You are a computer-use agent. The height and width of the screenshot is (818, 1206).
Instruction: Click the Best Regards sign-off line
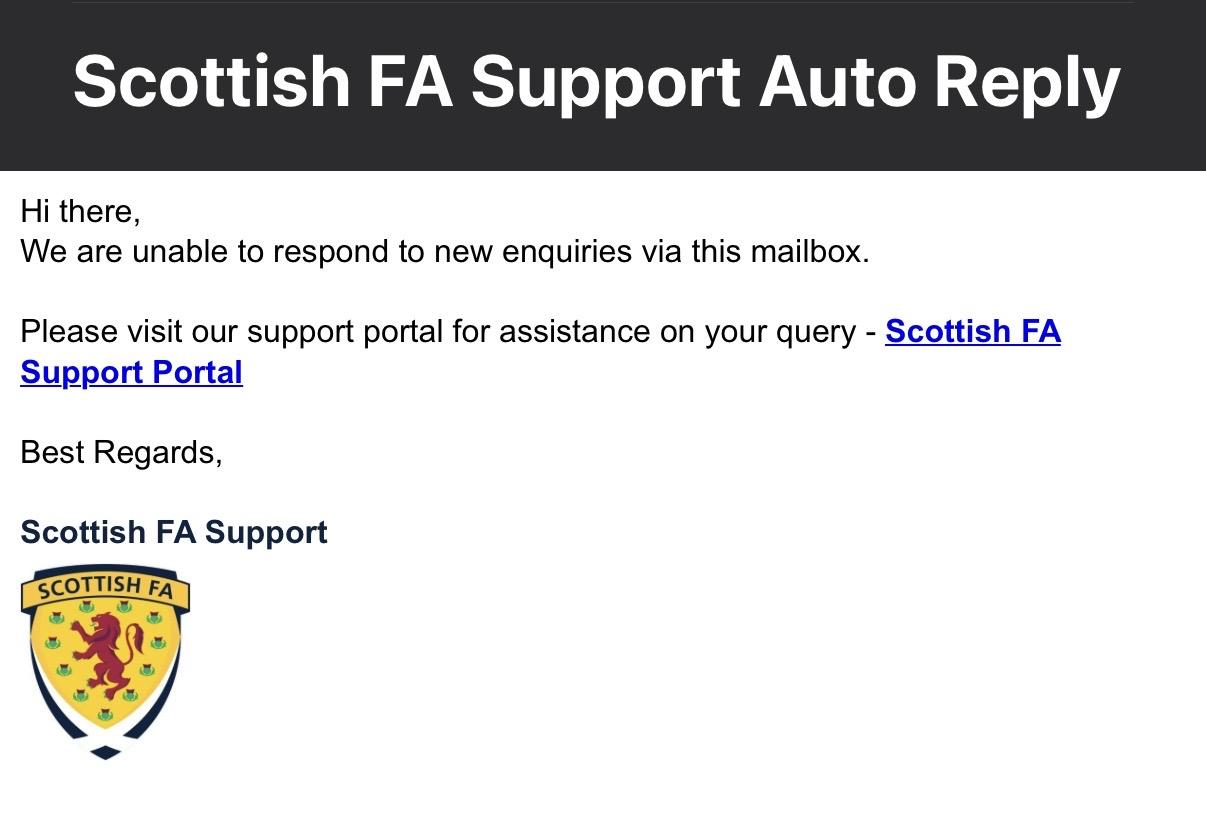pos(121,453)
